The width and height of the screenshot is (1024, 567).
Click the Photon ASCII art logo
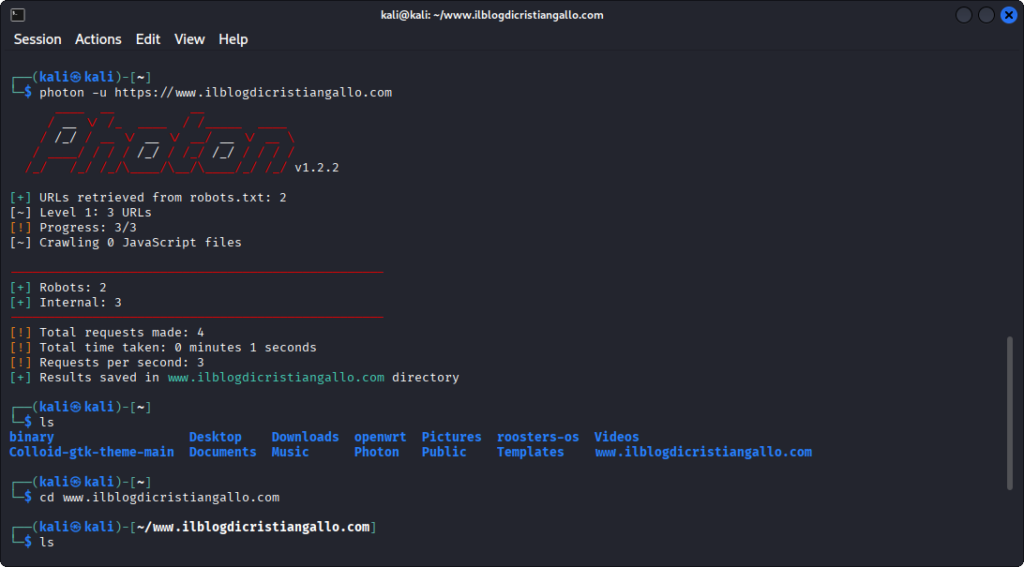(x=160, y=143)
